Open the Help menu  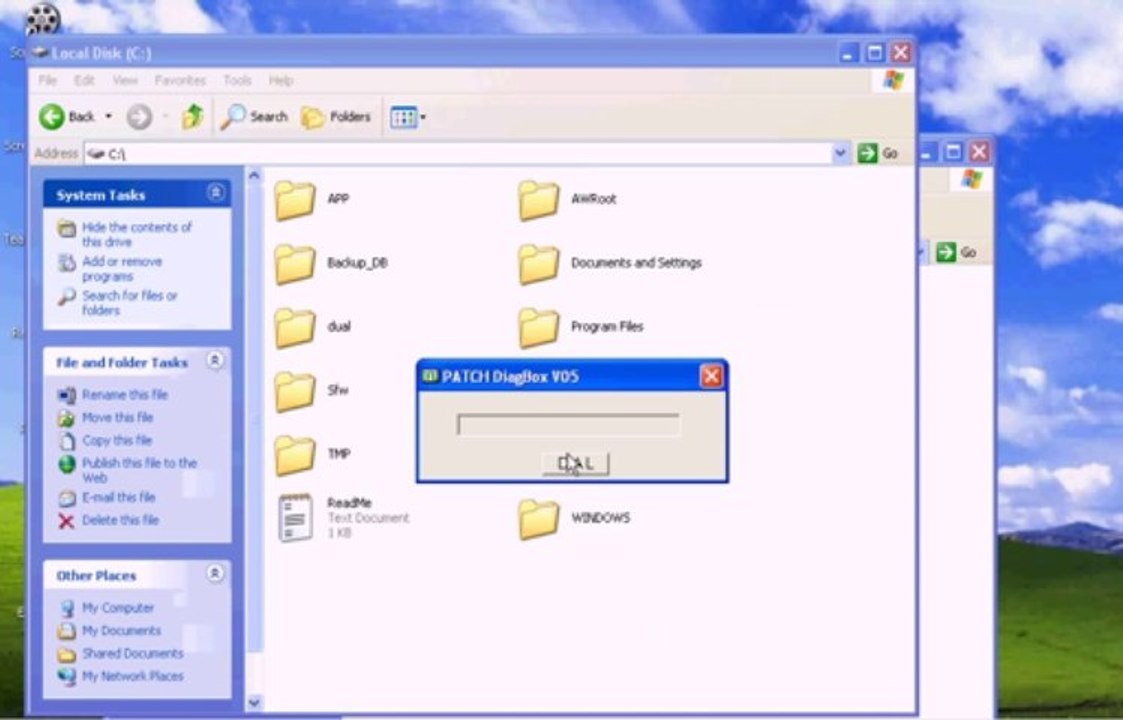click(281, 80)
